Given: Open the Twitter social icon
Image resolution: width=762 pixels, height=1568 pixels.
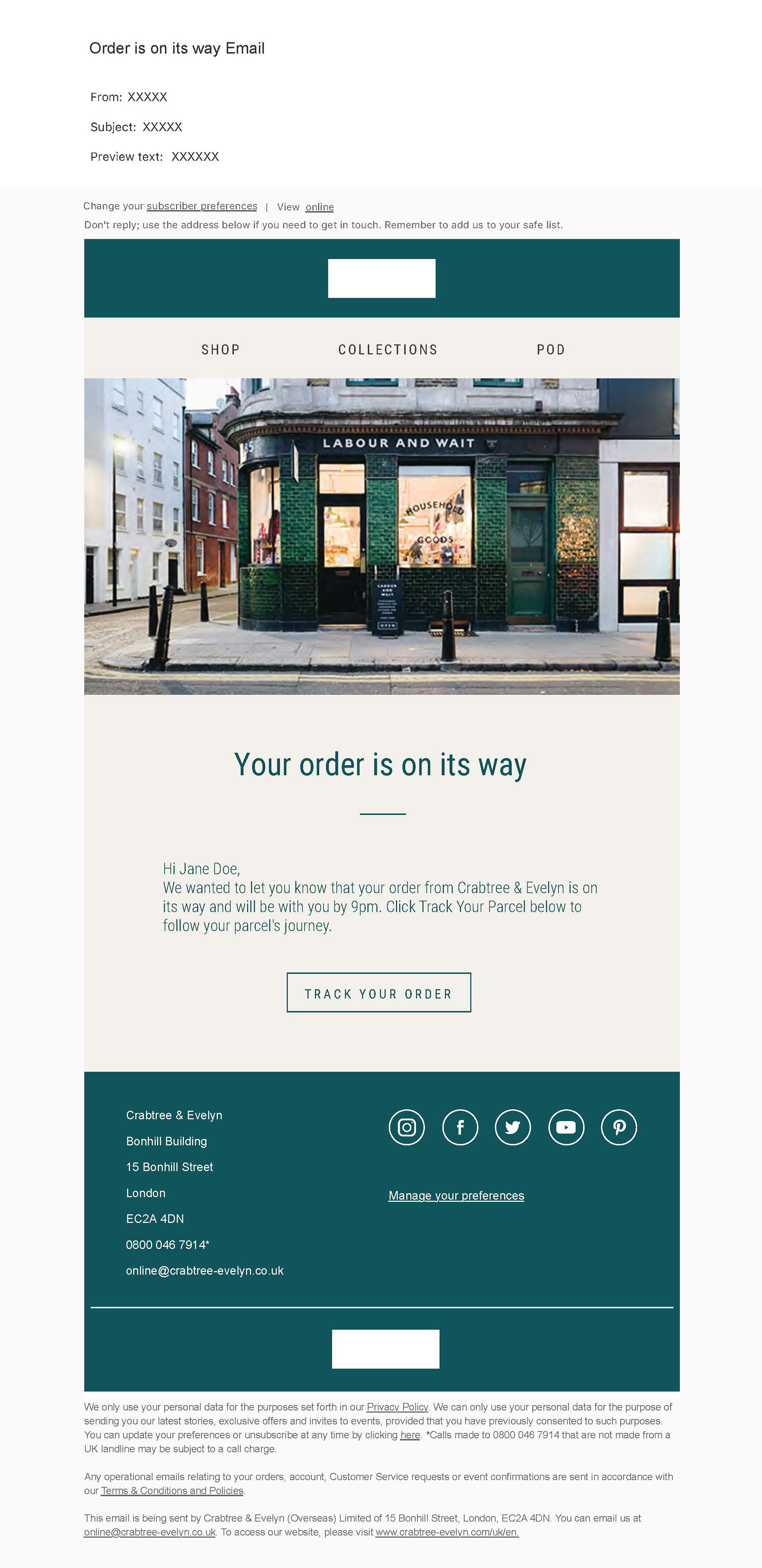Looking at the screenshot, I should (x=512, y=1127).
